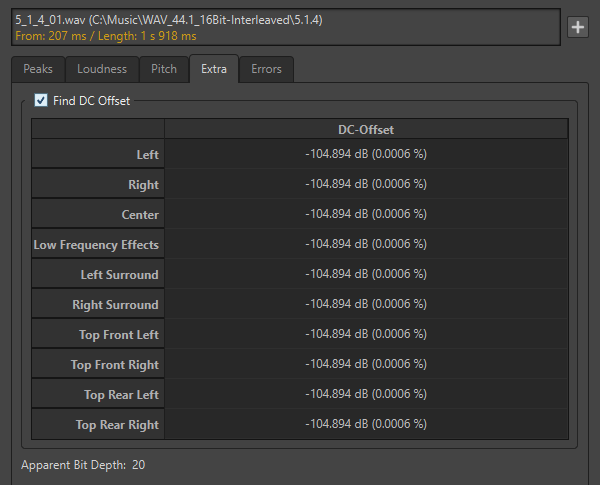Select the Pitch tab

164,69
